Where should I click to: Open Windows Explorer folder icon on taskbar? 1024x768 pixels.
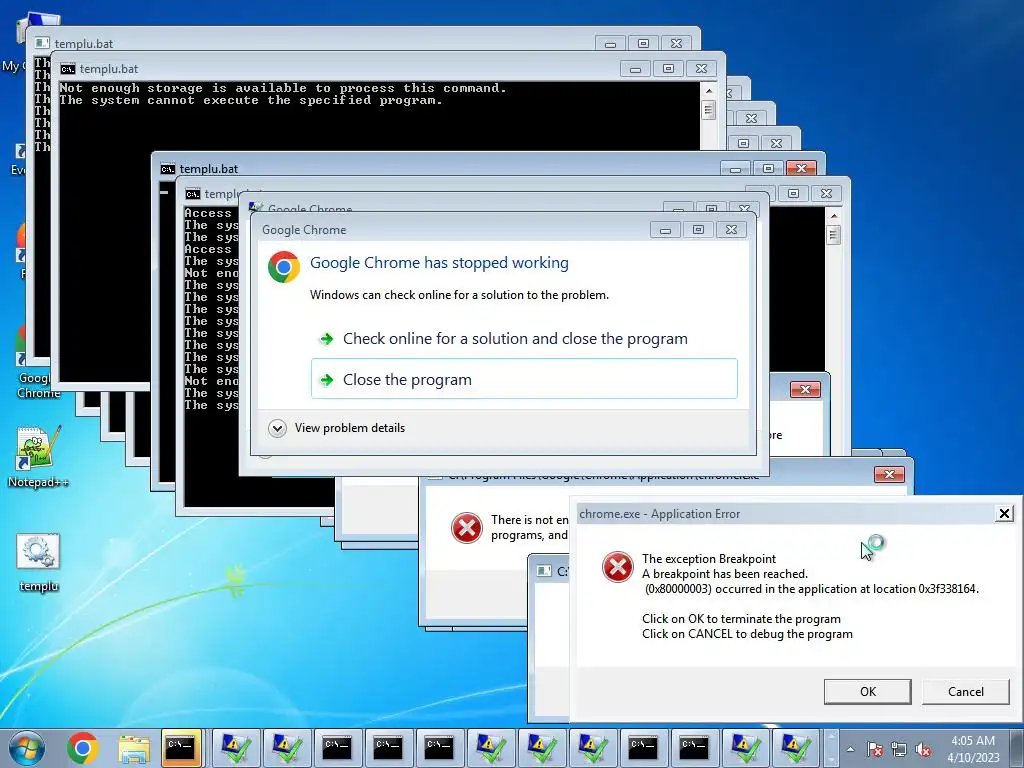point(134,748)
